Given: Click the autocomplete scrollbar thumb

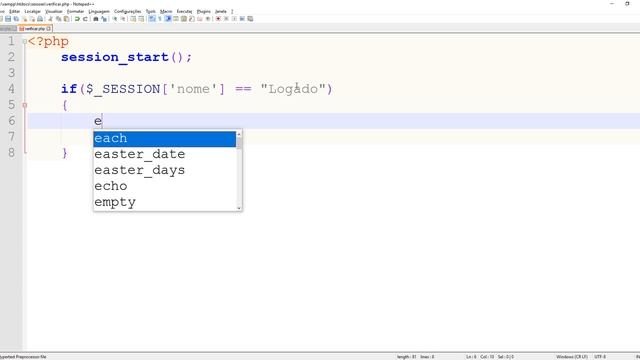Looking at the screenshot, I should click(239, 143).
